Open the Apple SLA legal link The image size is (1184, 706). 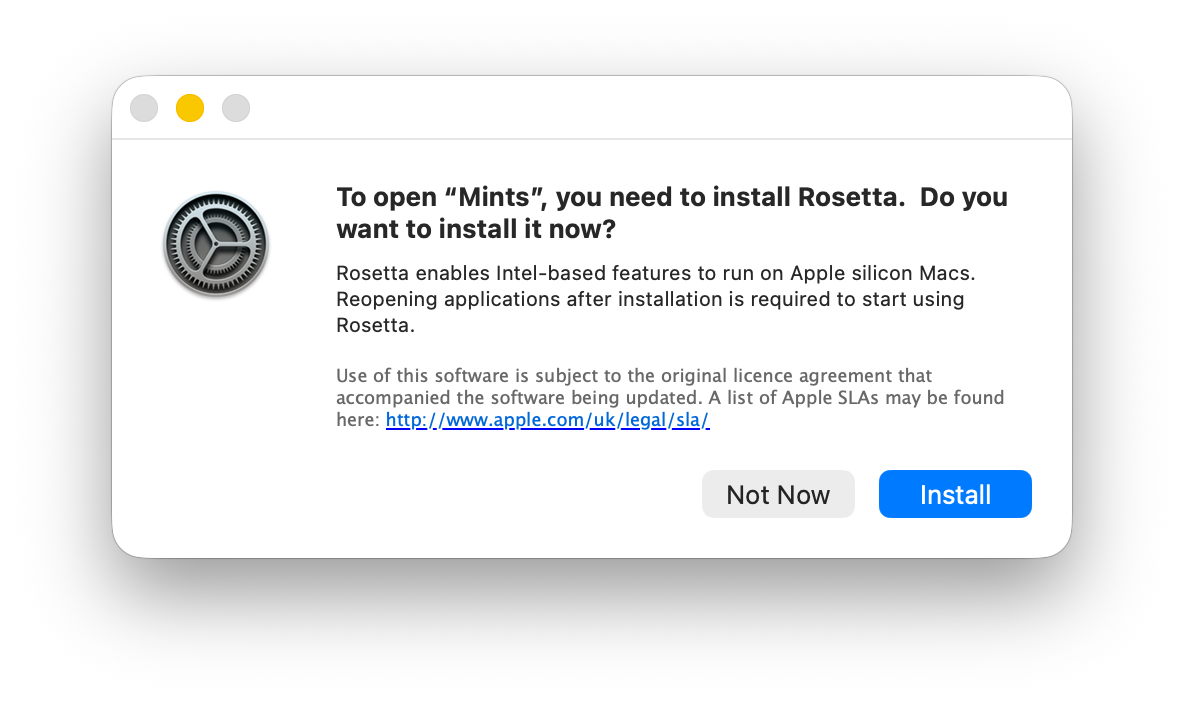547,420
